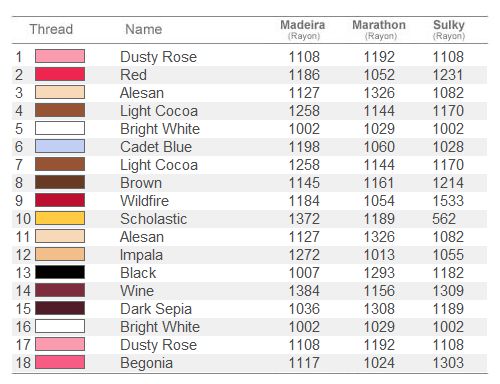This screenshot has height=384, width=500.
Task: Select the Red thread color swatch
Action: click(x=60, y=74)
